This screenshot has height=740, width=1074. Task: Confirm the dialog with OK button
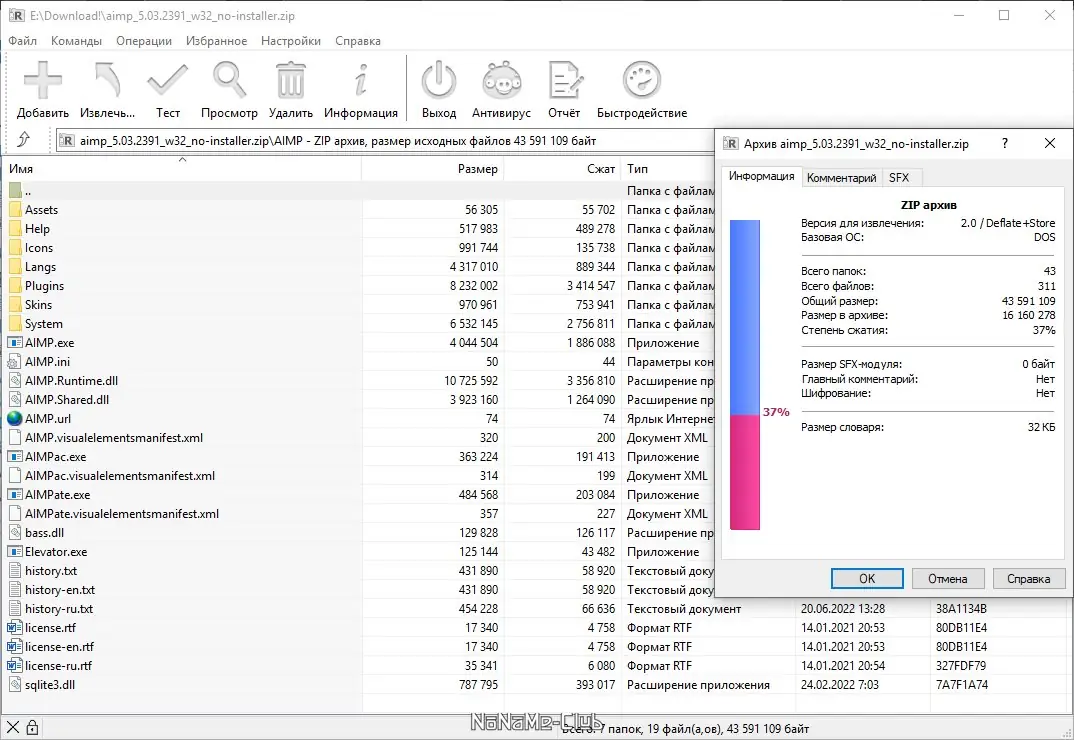pyautogui.click(x=867, y=578)
